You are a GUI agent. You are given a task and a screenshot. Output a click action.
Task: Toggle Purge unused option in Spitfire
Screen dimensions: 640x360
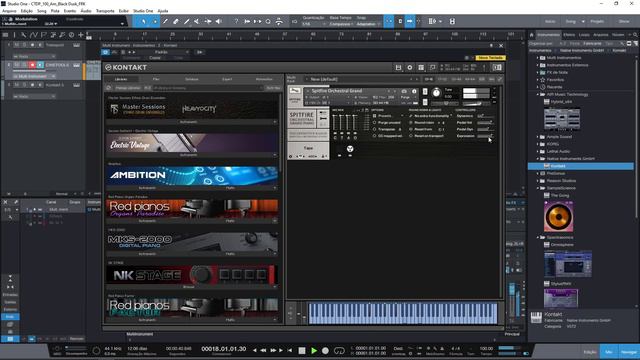click(375, 122)
